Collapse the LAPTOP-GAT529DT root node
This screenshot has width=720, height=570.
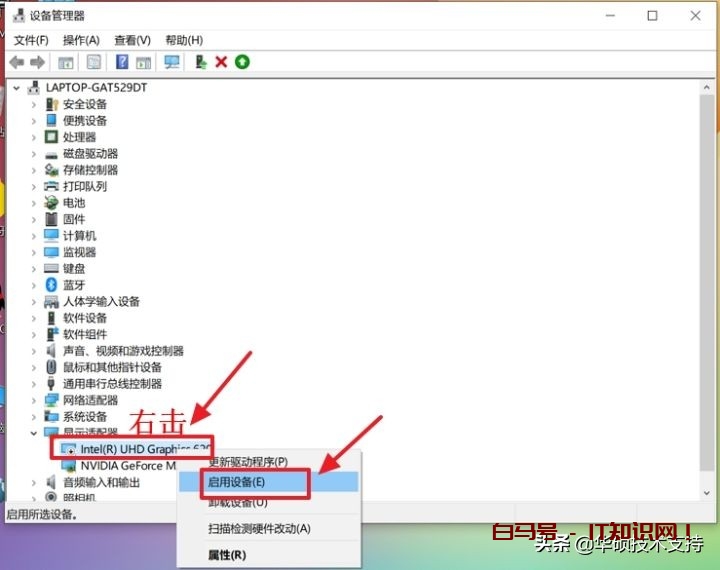[x=18, y=88]
